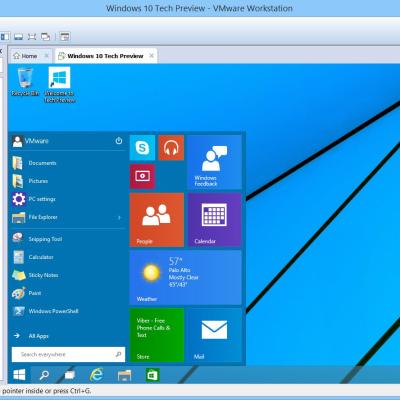Screen dimensions: 400x400
Task: Open Documents from the Start menu
Action: click(68, 163)
